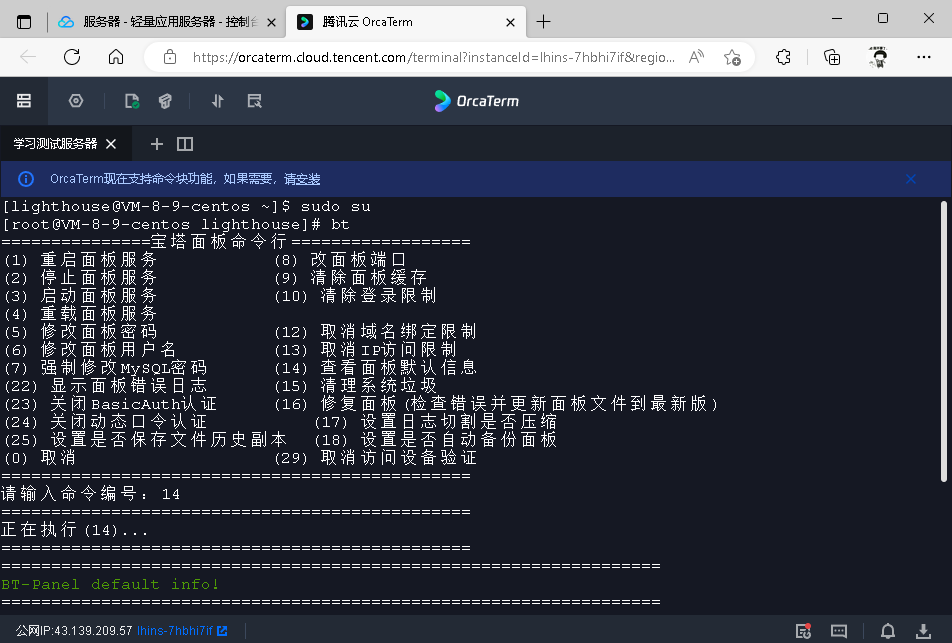
Task: Open the keyboard icon in status bar
Action: [839, 631]
